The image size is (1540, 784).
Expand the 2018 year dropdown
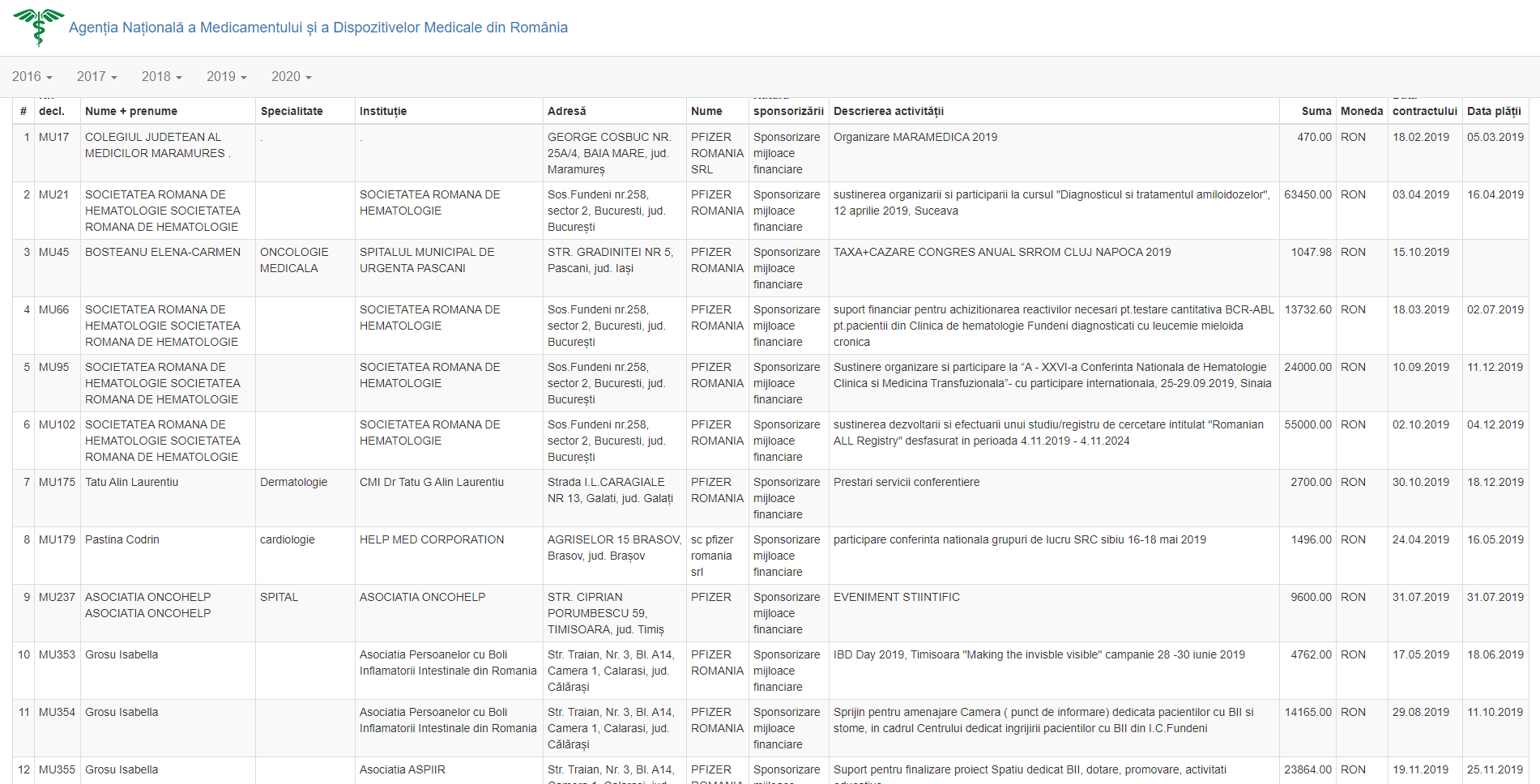tap(162, 76)
